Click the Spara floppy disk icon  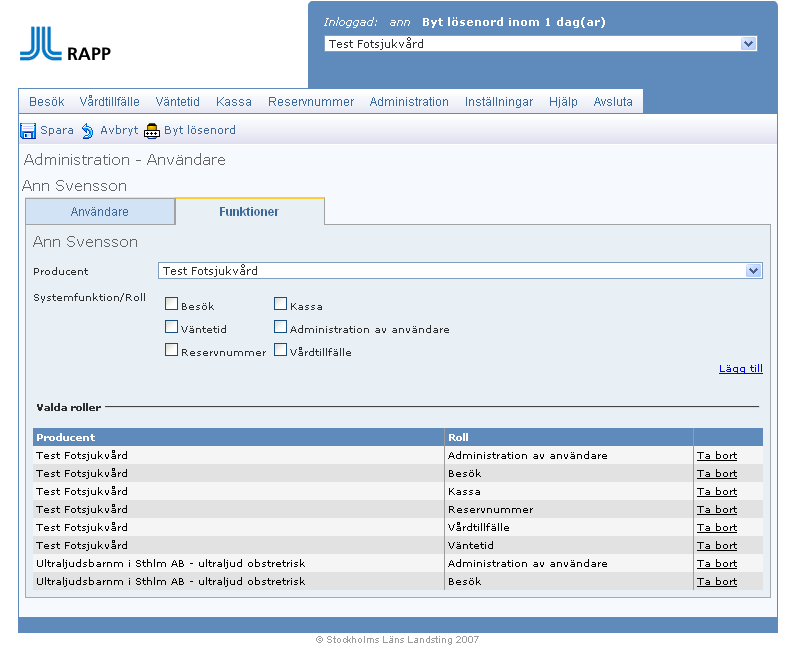click(28, 131)
